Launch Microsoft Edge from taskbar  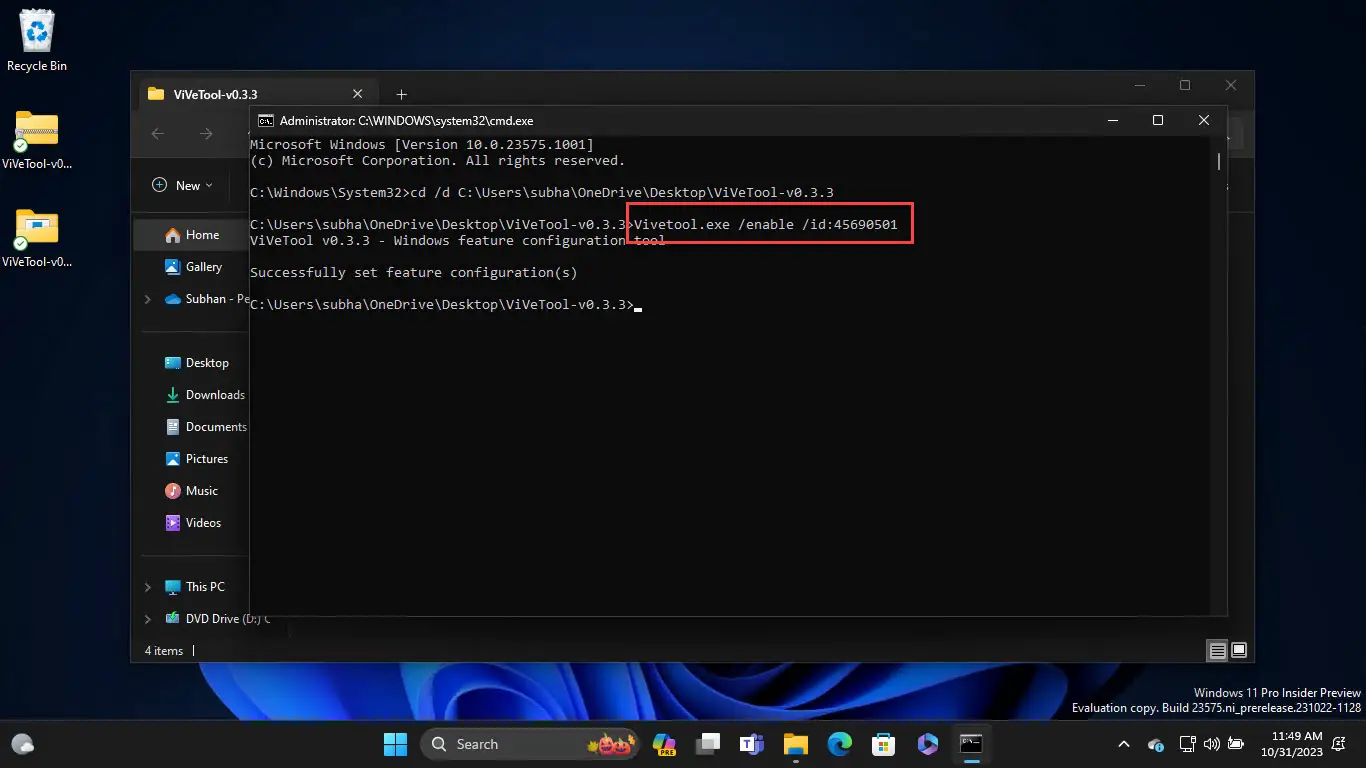click(x=839, y=744)
